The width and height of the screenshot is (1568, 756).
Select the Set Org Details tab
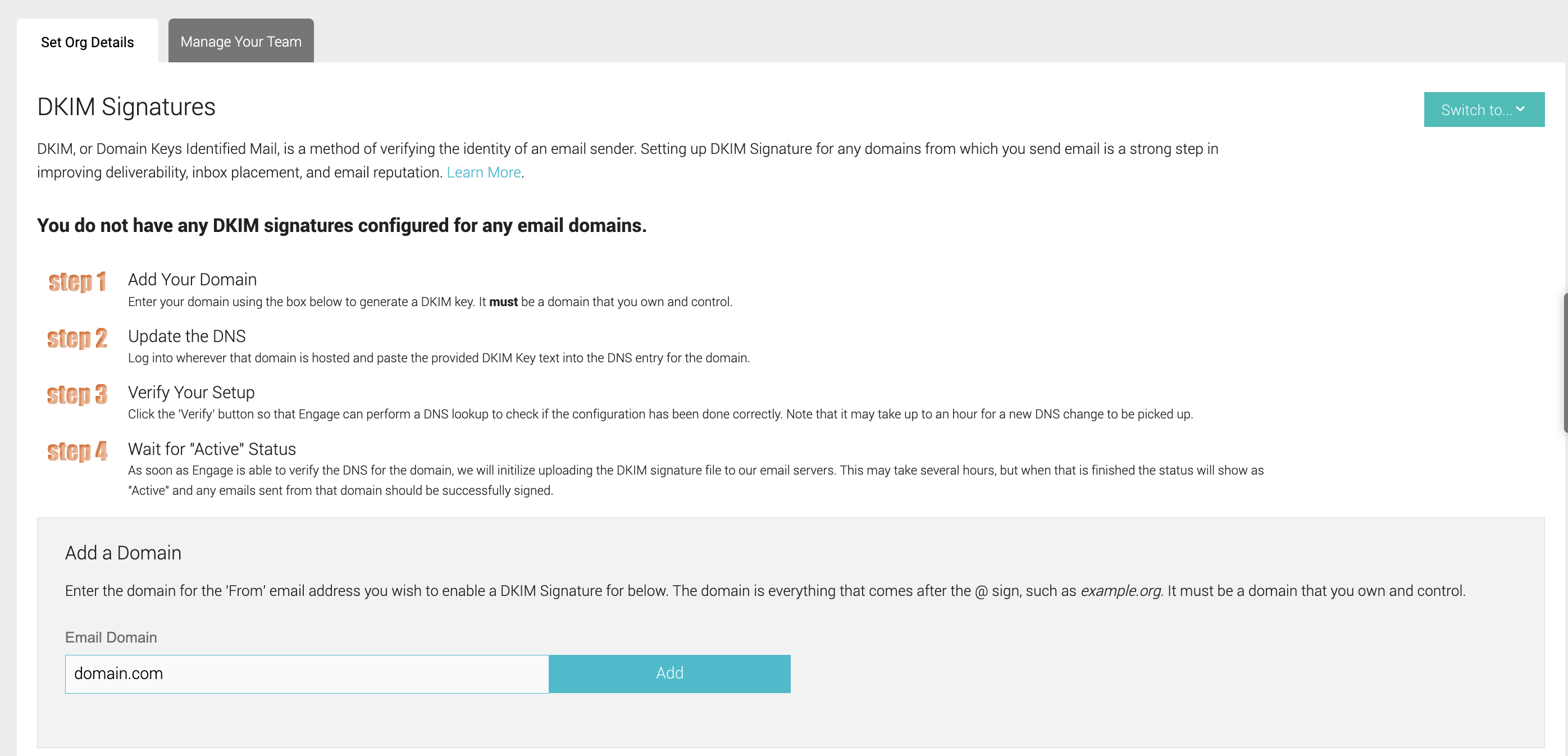[88, 42]
